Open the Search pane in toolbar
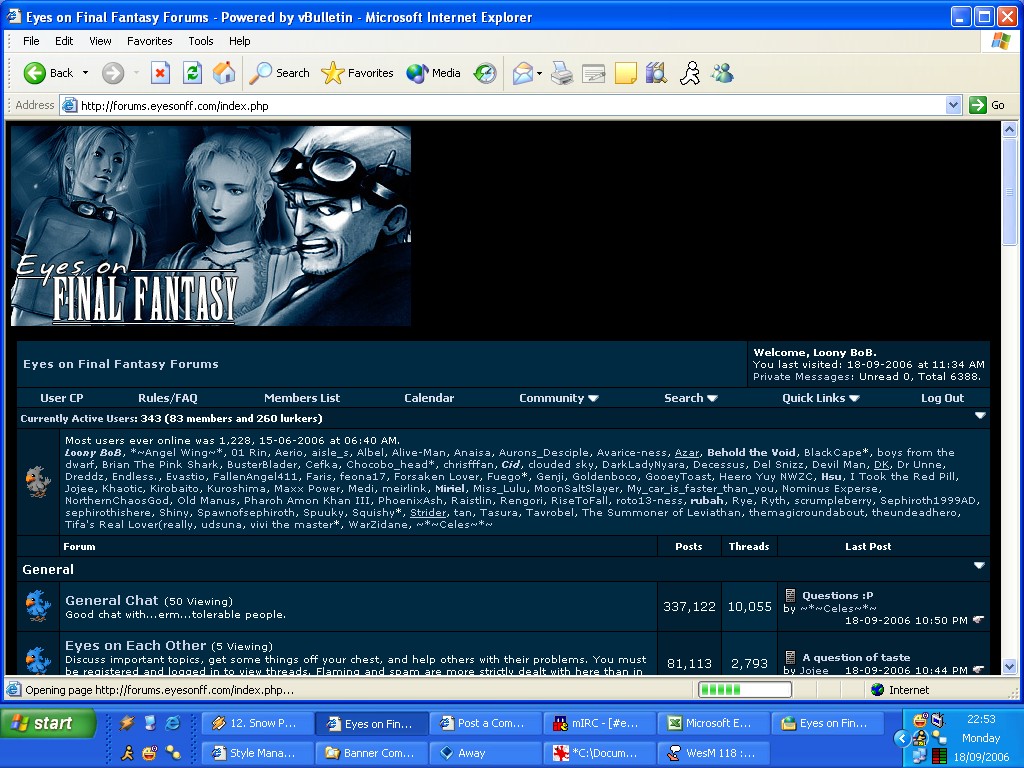Viewport: 1024px width, 768px height. pyautogui.click(x=280, y=73)
